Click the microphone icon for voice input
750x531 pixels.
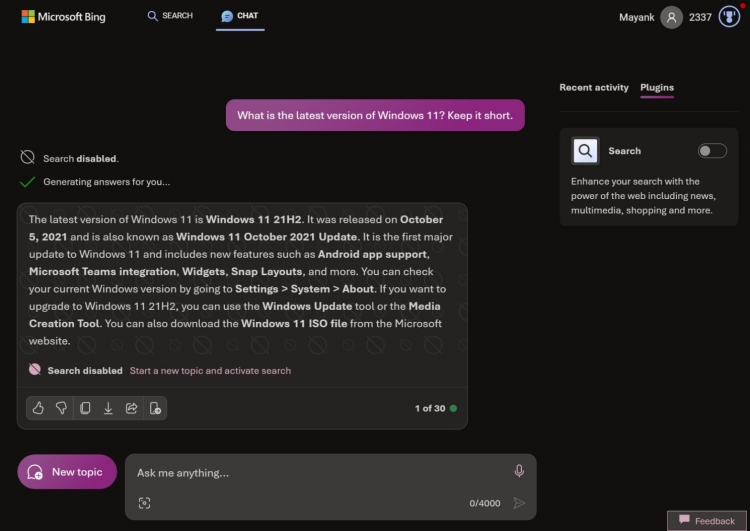pos(519,471)
